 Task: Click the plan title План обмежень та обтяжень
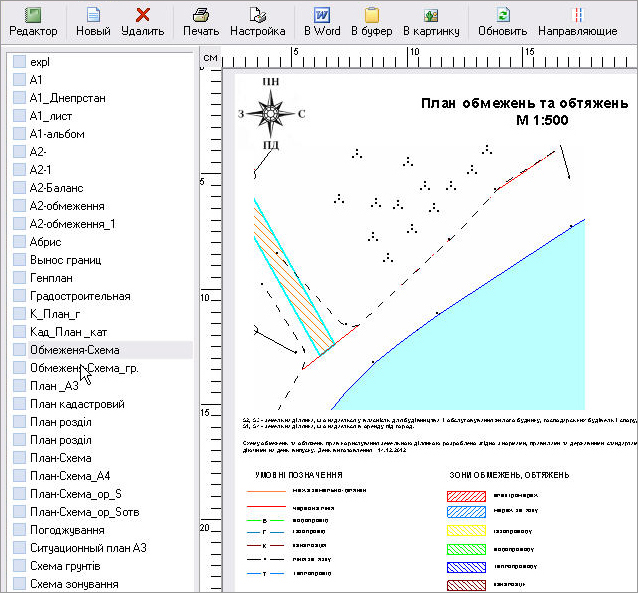[524, 103]
